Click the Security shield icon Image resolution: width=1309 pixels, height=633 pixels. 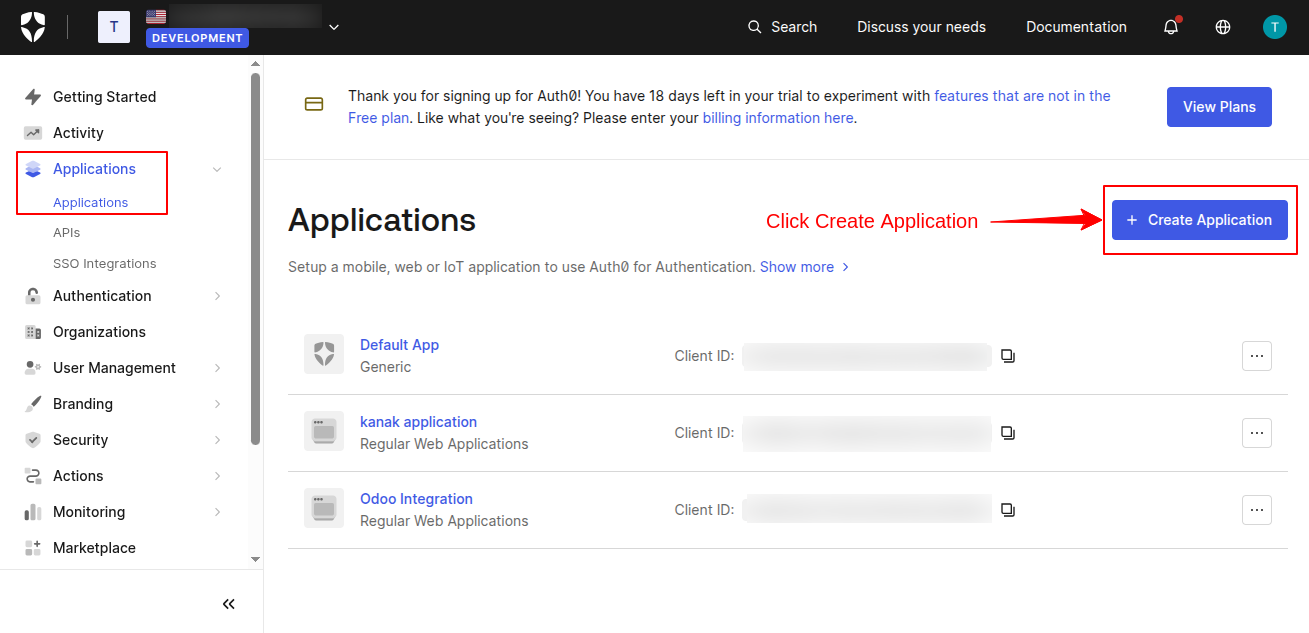[x=33, y=440]
